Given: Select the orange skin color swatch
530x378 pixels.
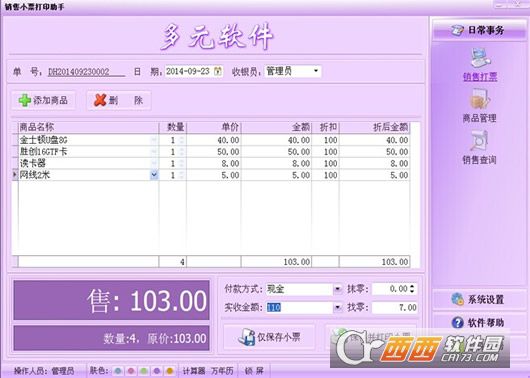Looking at the screenshot, I should pyautogui.click(x=170, y=371).
